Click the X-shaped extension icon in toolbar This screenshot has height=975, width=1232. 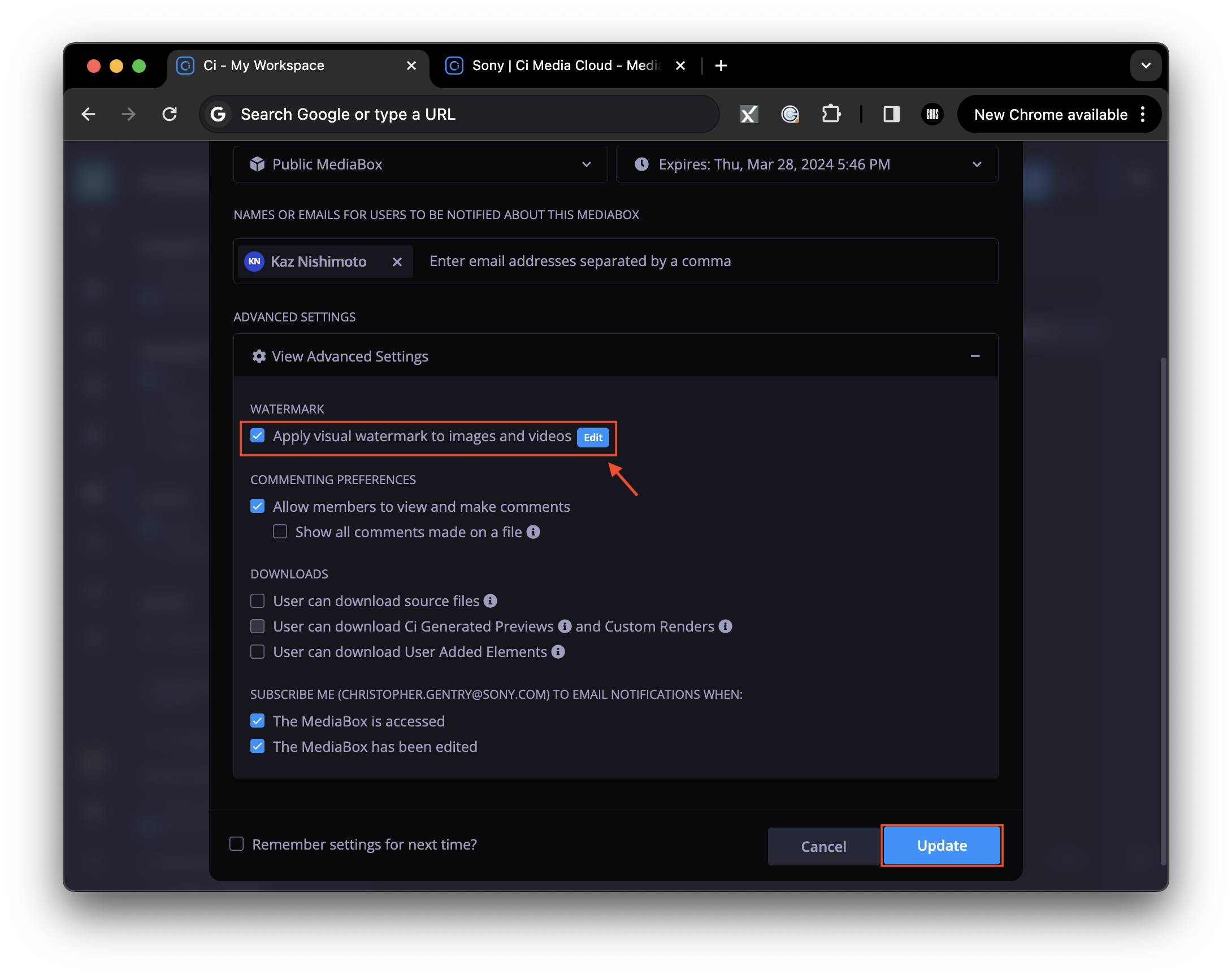point(749,114)
